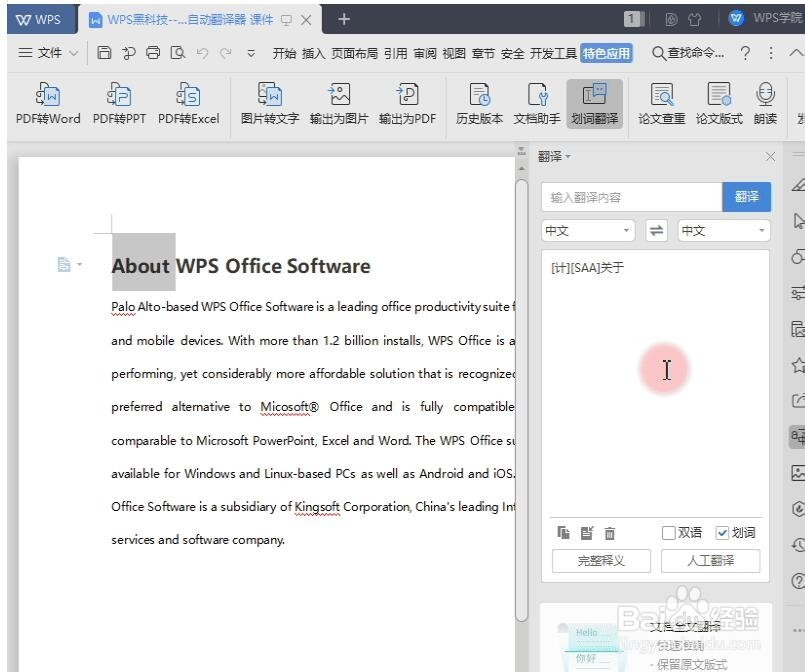Switch to the 开始 ribbon tab
This screenshot has height=672, width=805.
tap(287, 52)
